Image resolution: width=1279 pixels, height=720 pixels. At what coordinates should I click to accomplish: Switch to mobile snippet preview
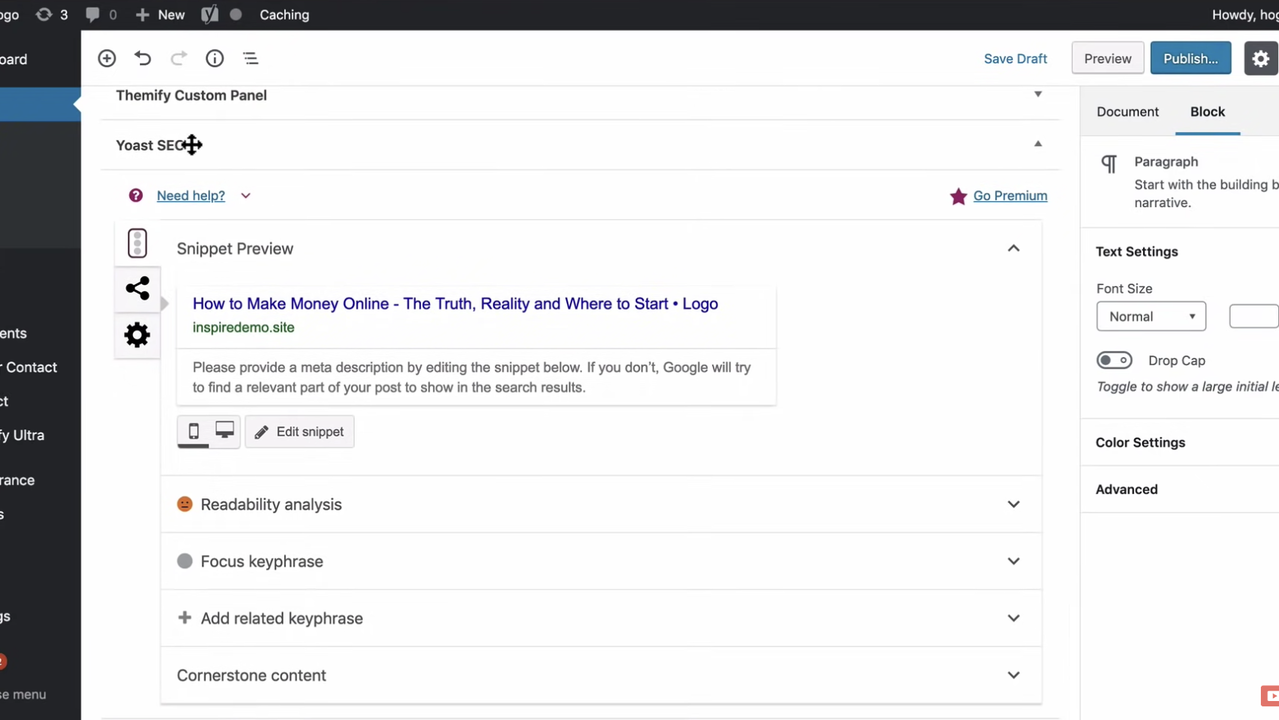(x=194, y=431)
